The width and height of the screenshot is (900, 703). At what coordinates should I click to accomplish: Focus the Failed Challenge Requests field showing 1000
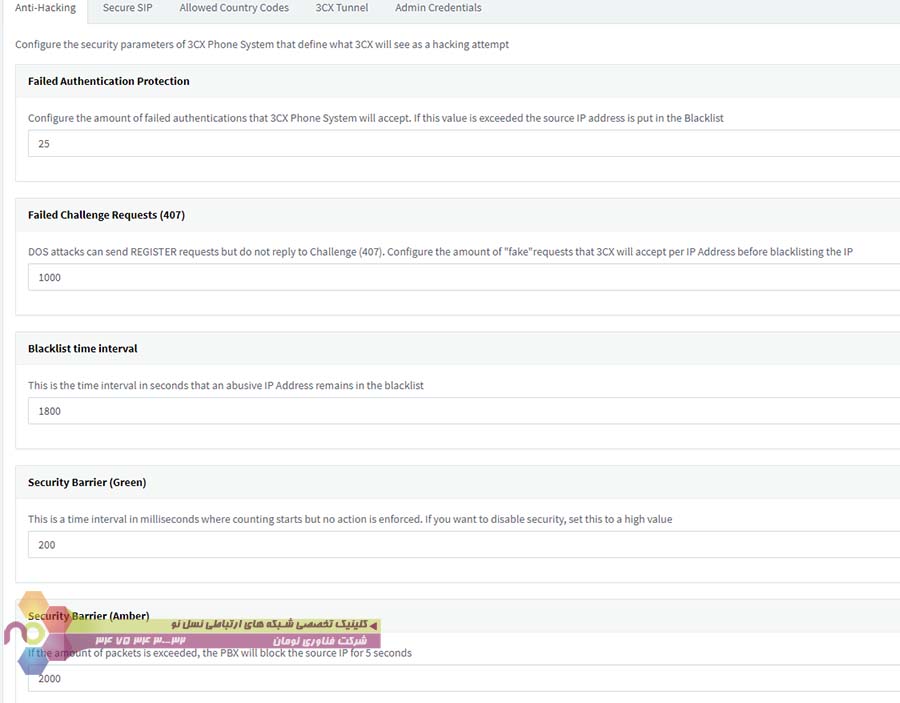tap(464, 277)
